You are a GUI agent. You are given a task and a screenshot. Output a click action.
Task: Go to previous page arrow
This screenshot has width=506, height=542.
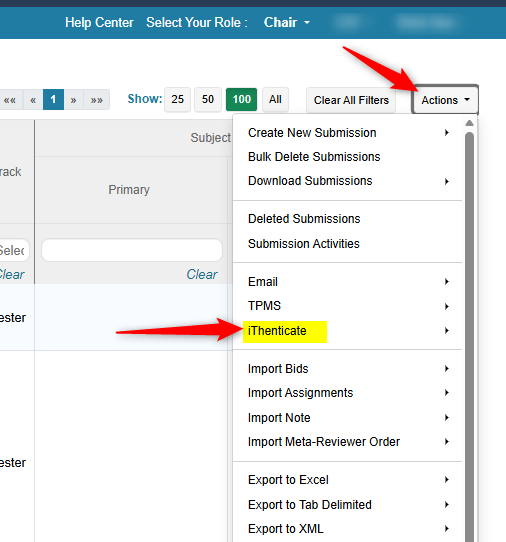point(33,100)
